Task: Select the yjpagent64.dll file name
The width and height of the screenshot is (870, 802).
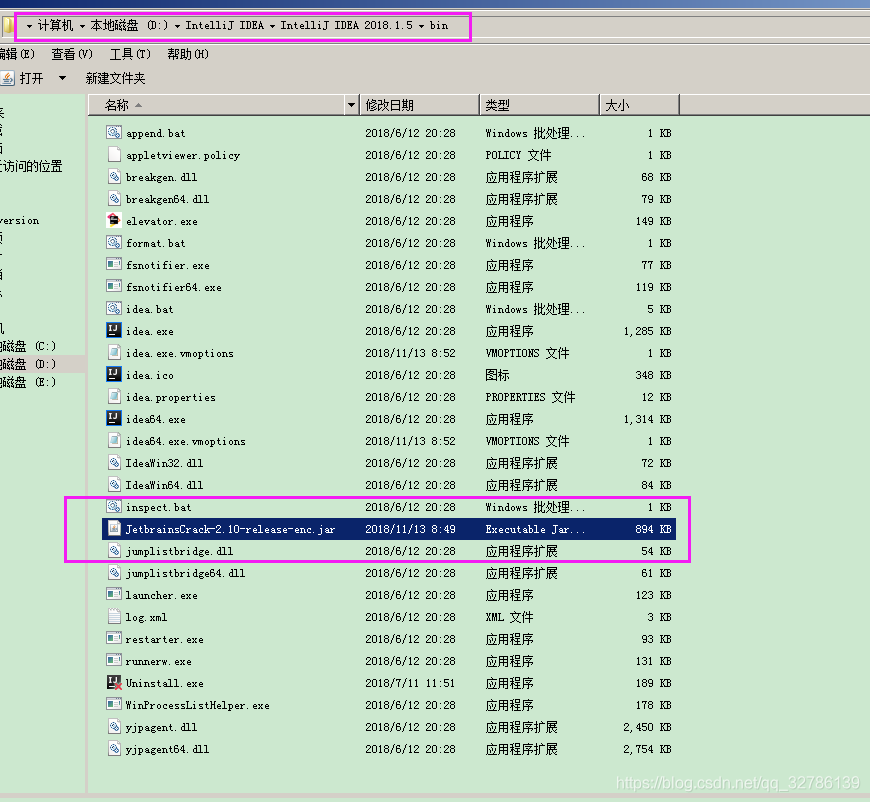Action: [167, 749]
